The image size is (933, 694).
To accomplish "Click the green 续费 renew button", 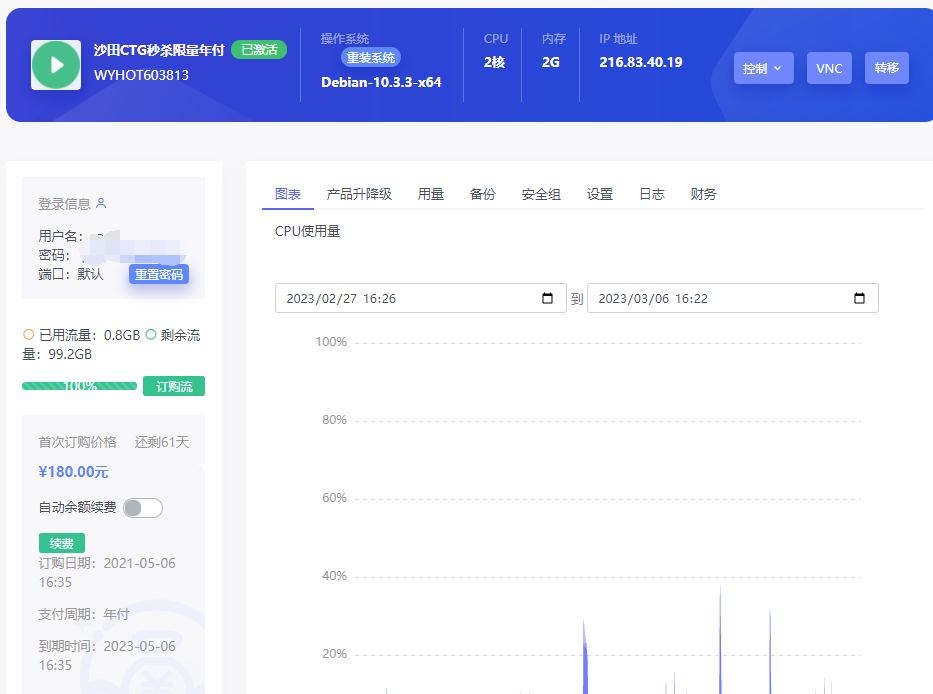I will pyautogui.click(x=62, y=543).
